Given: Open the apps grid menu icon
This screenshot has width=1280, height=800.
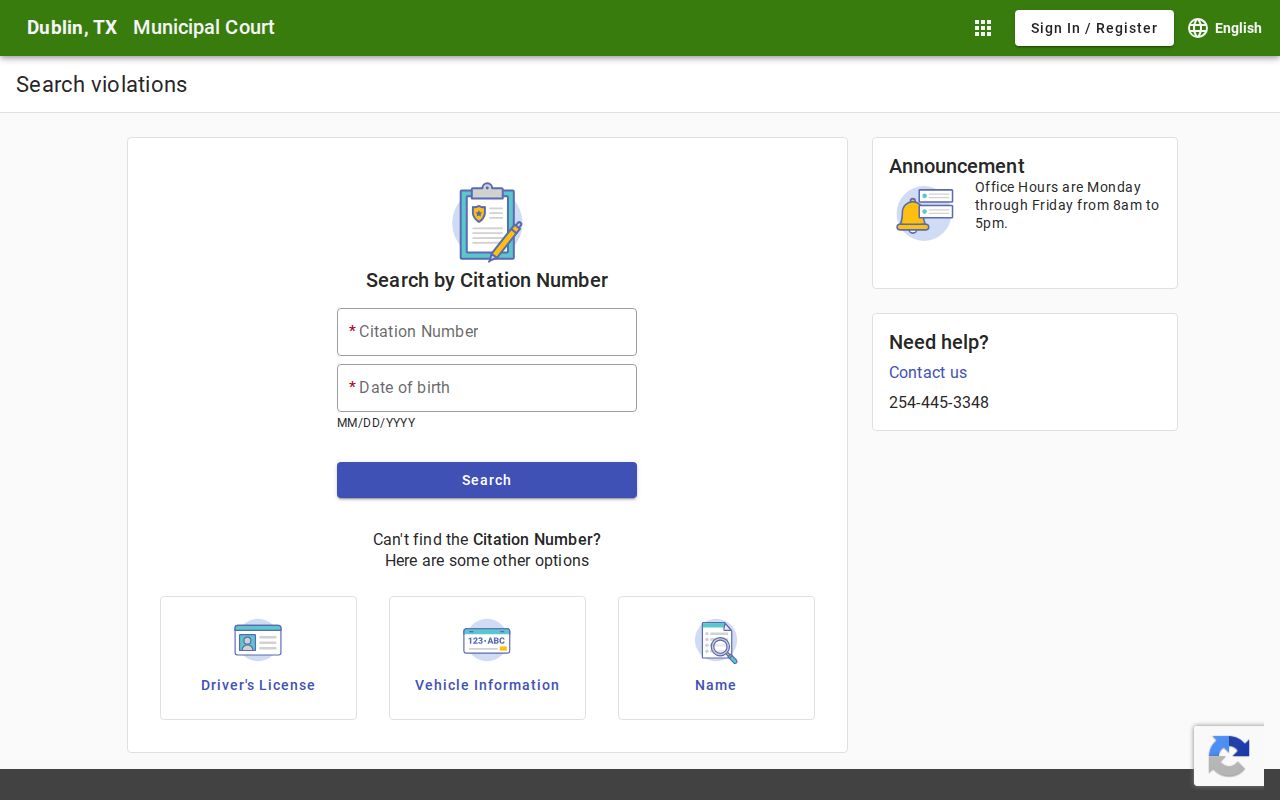Looking at the screenshot, I should [983, 28].
